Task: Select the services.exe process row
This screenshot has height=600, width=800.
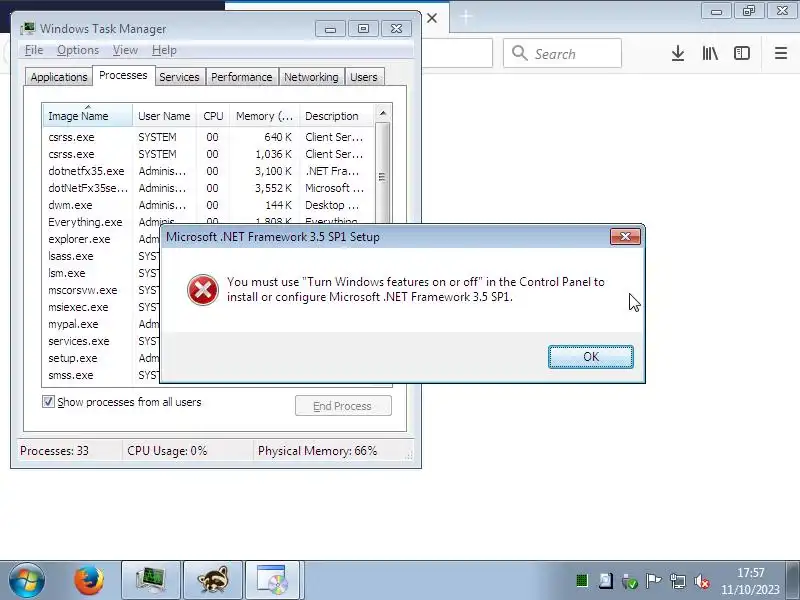Action: tap(102, 341)
